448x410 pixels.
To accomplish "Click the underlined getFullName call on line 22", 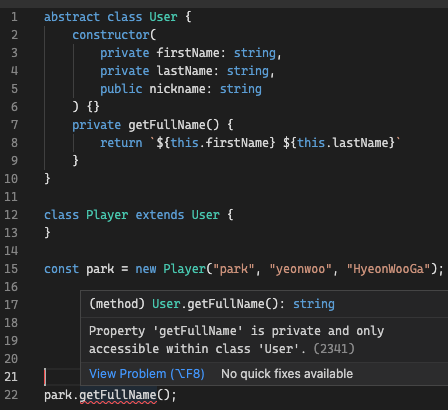I will [118, 395].
